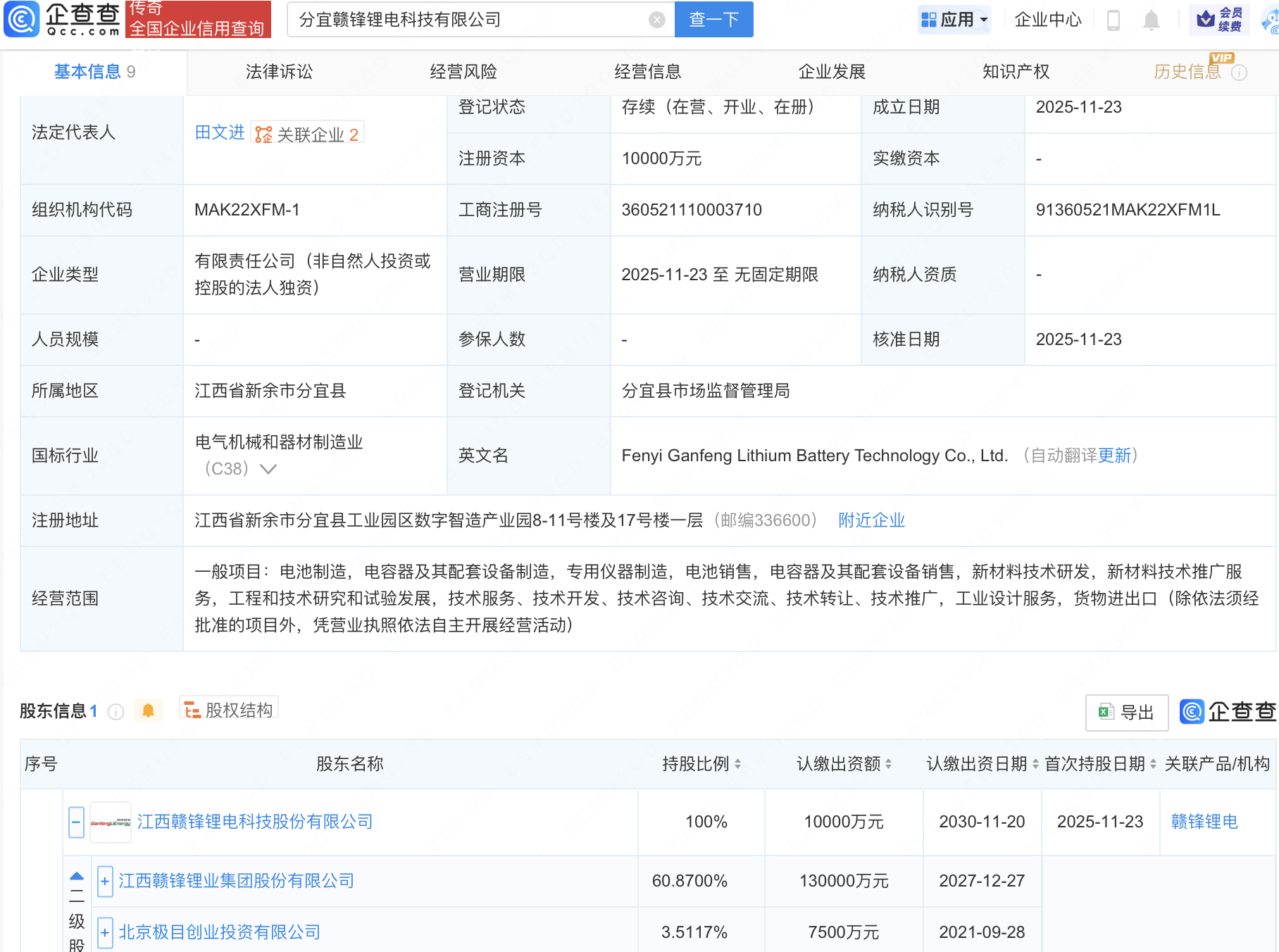Open the mobile app phone icon
The image size is (1279, 952).
(x=1113, y=20)
